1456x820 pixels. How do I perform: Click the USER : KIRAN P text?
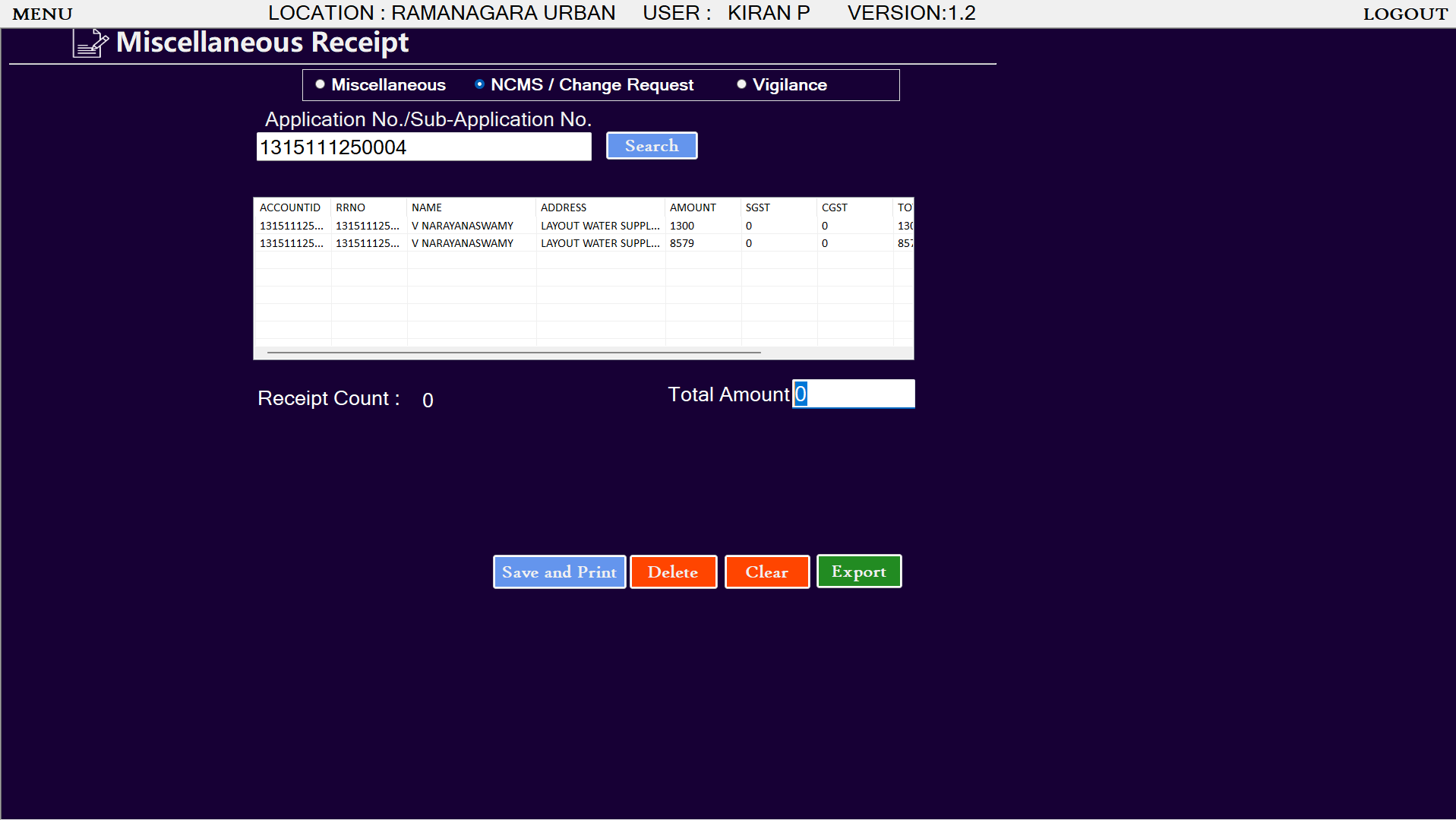pos(727,13)
